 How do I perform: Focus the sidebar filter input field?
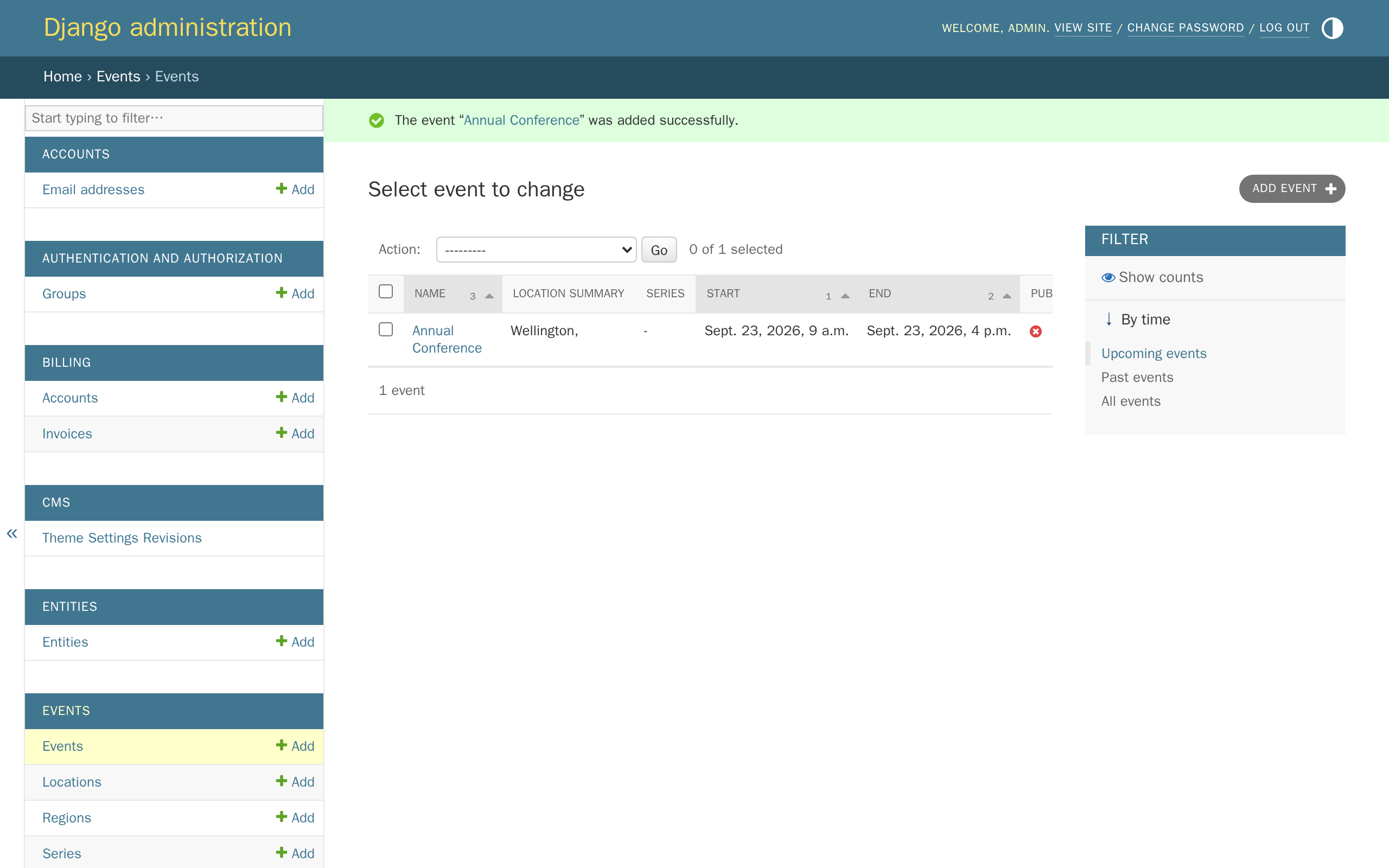pos(174,118)
